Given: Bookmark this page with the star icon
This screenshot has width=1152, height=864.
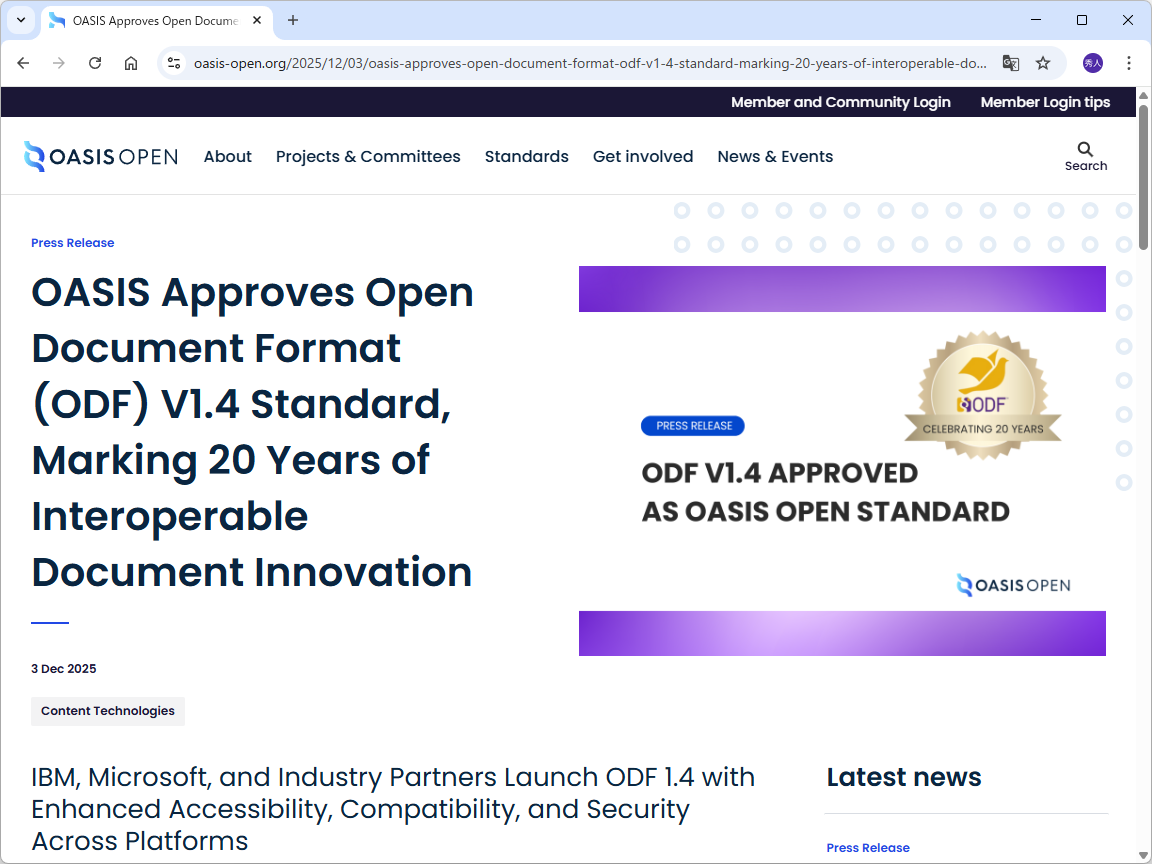Looking at the screenshot, I should [x=1043, y=62].
